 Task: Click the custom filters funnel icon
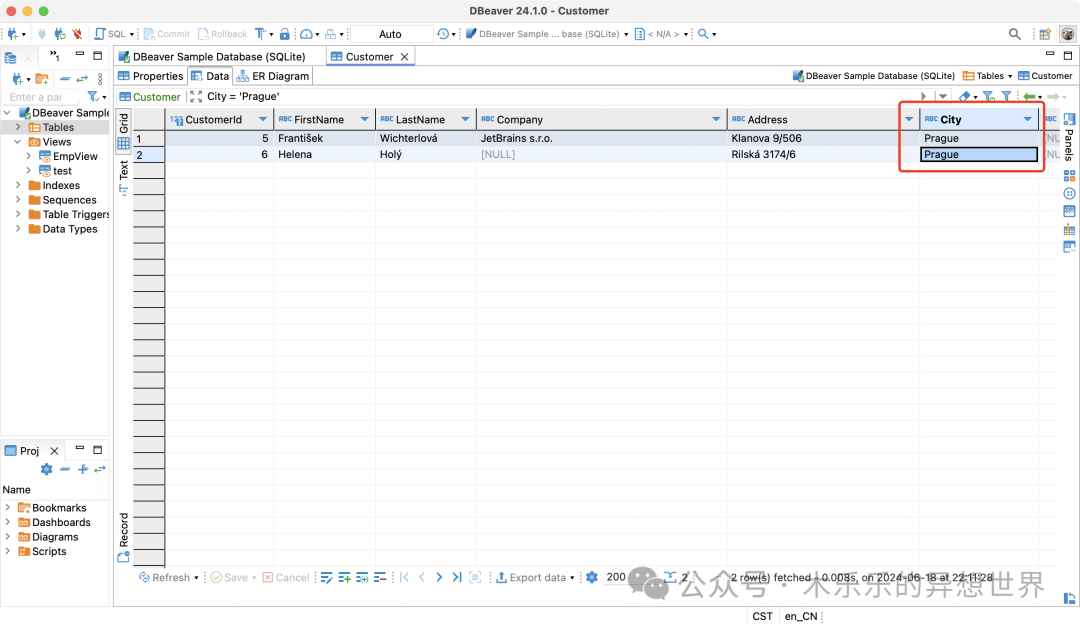click(x=1006, y=96)
